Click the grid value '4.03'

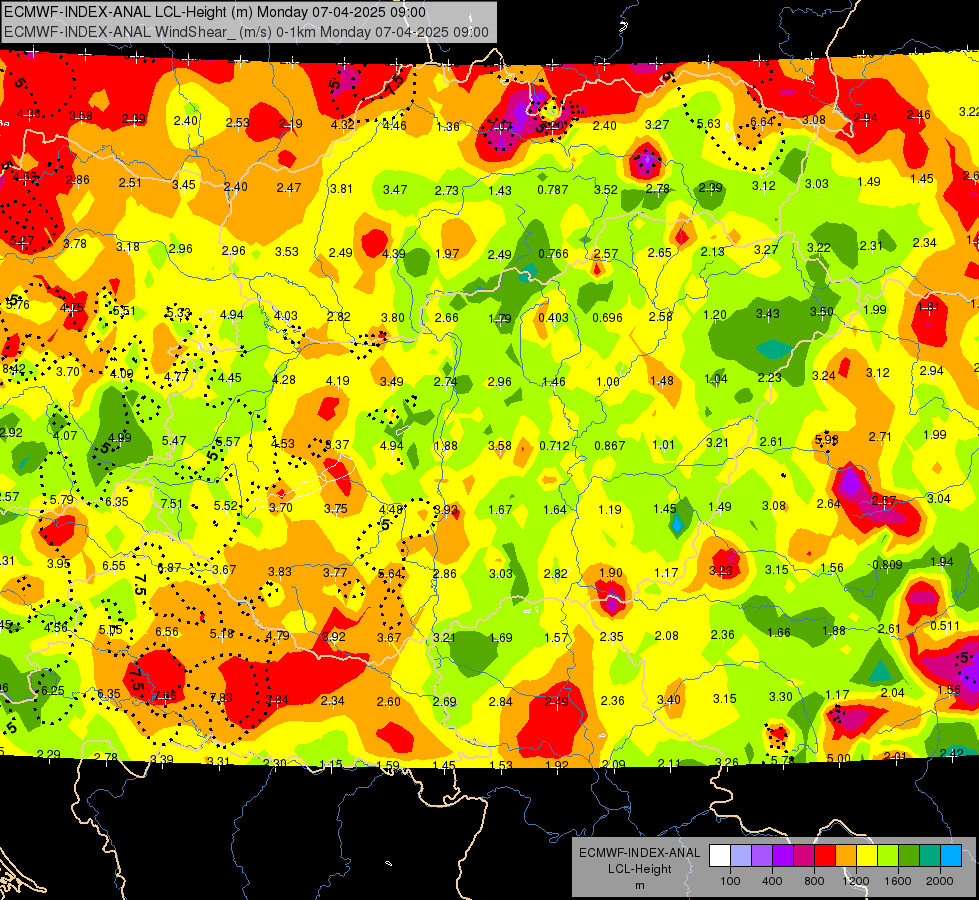click(x=286, y=315)
